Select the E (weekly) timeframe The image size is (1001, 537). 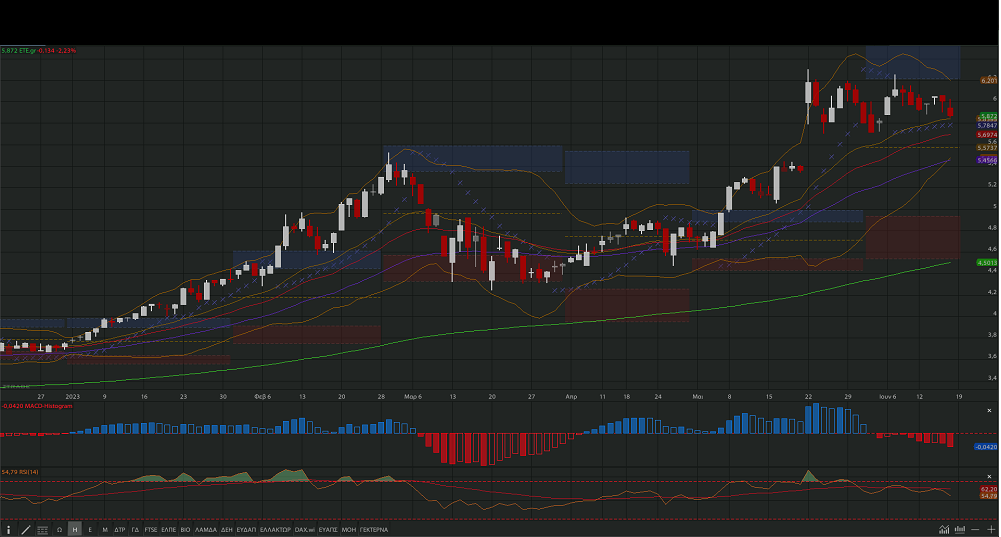[x=90, y=529]
